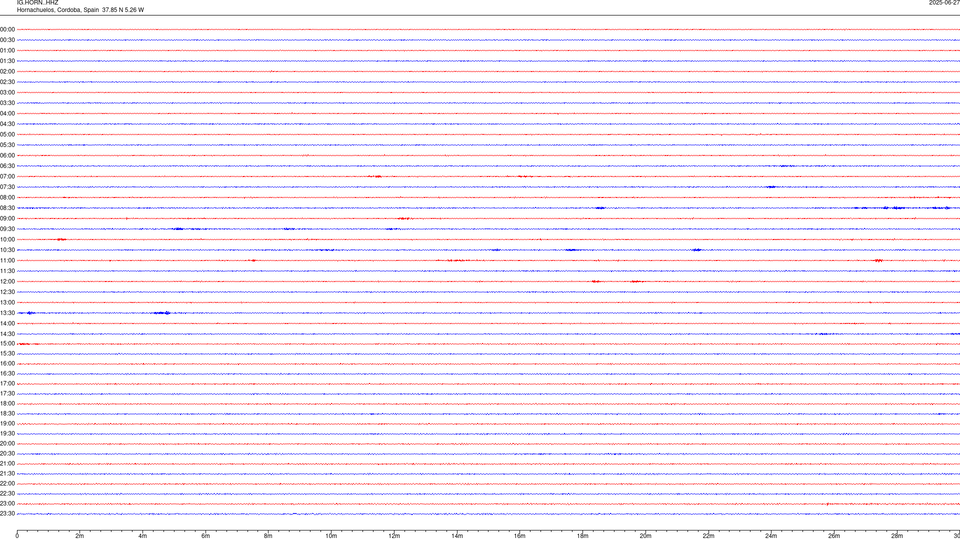This screenshot has height=540, width=960.
Task: Select the 15:30 time label
Action: pyautogui.click(x=7, y=353)
